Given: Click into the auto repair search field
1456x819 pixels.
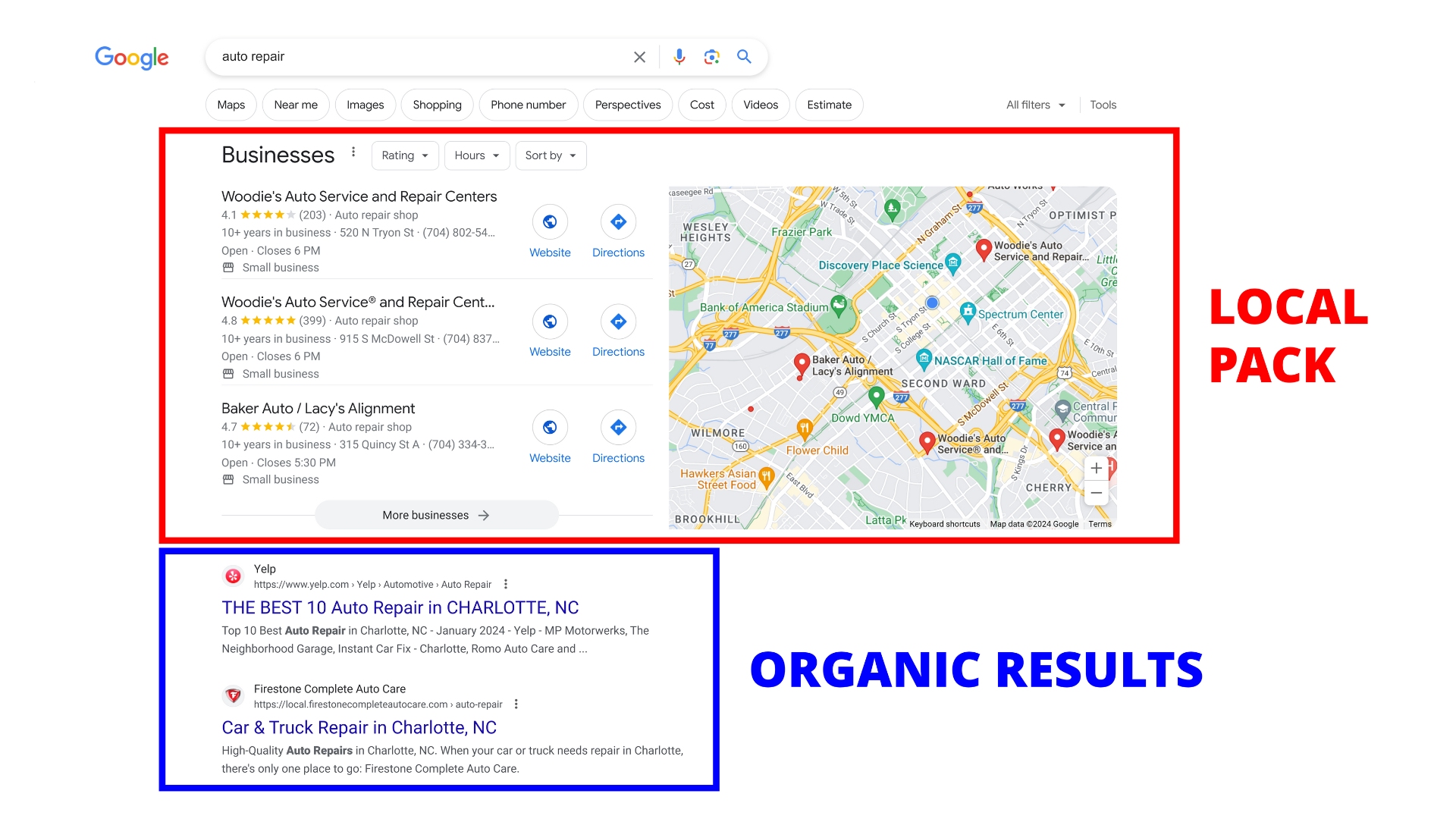Looking at the screenshot, I should tap(421, 57).
